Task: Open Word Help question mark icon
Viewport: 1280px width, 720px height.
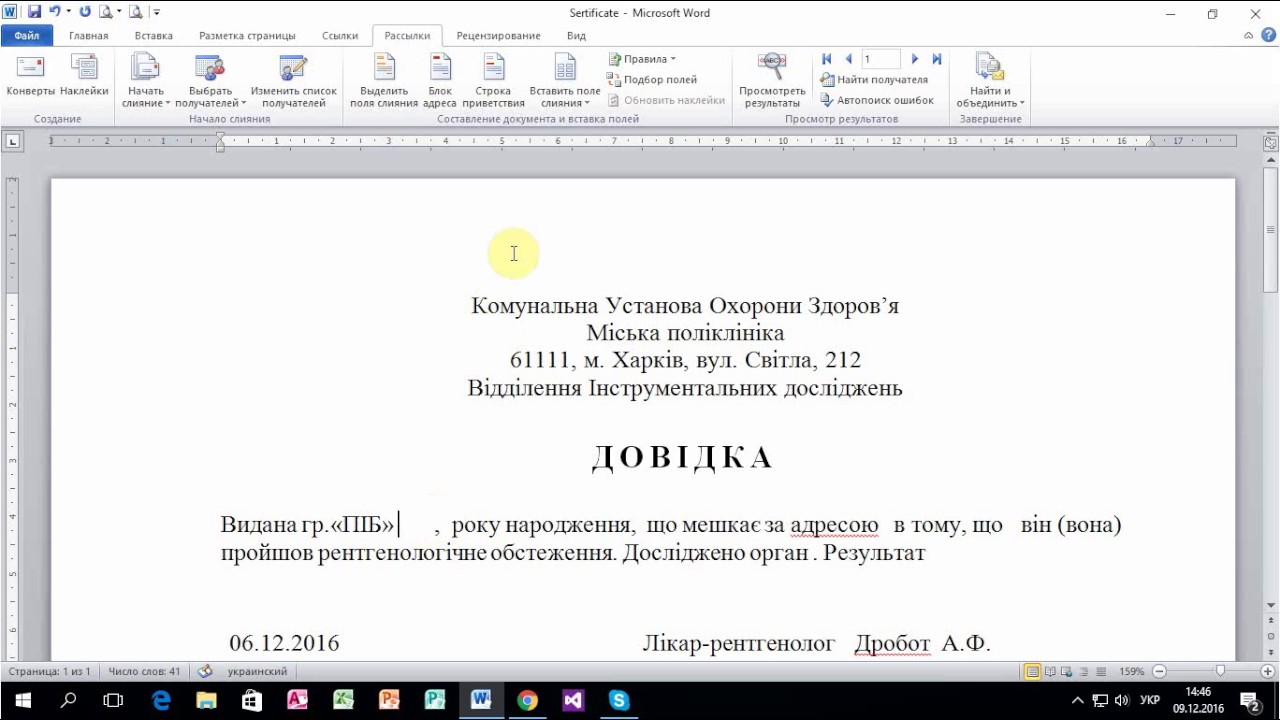Action: click(x=1268, y=35)
